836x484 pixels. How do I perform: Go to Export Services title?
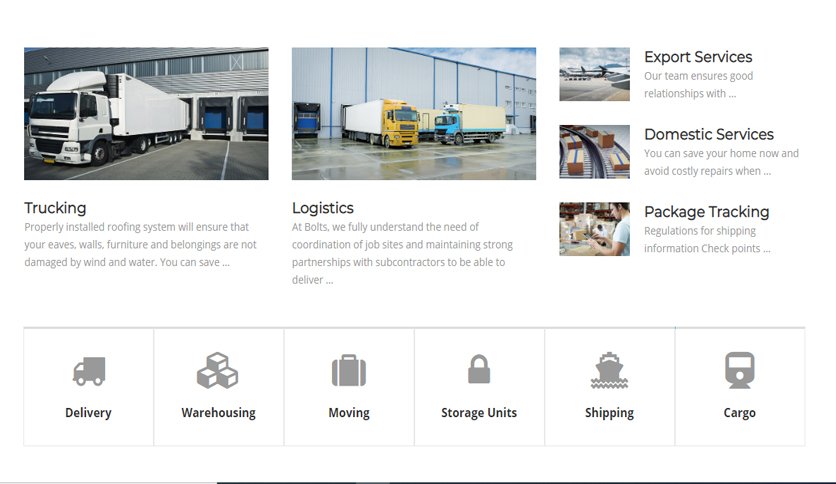(698, 57)
